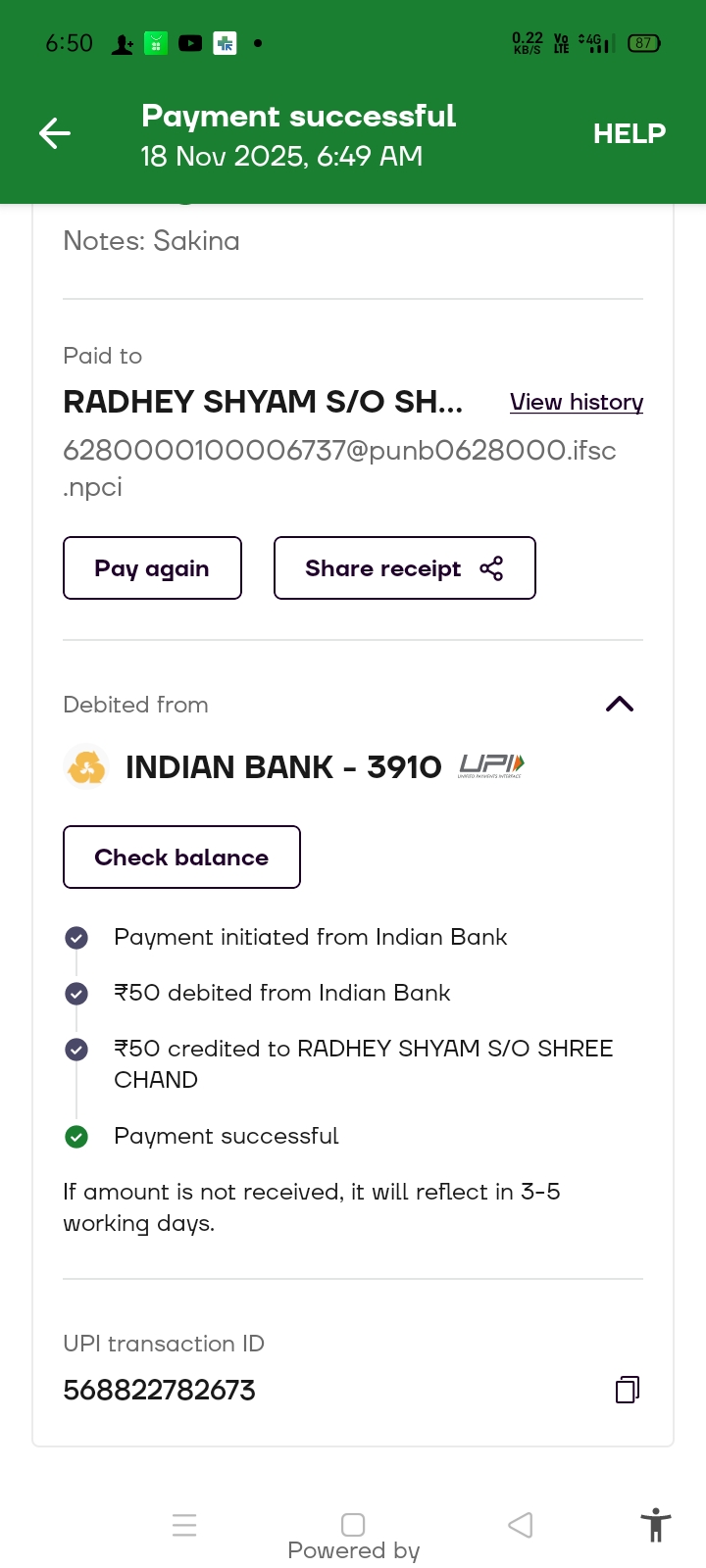
Task: Tap the UPI logo beside bank name
Action: click(491, 766)
